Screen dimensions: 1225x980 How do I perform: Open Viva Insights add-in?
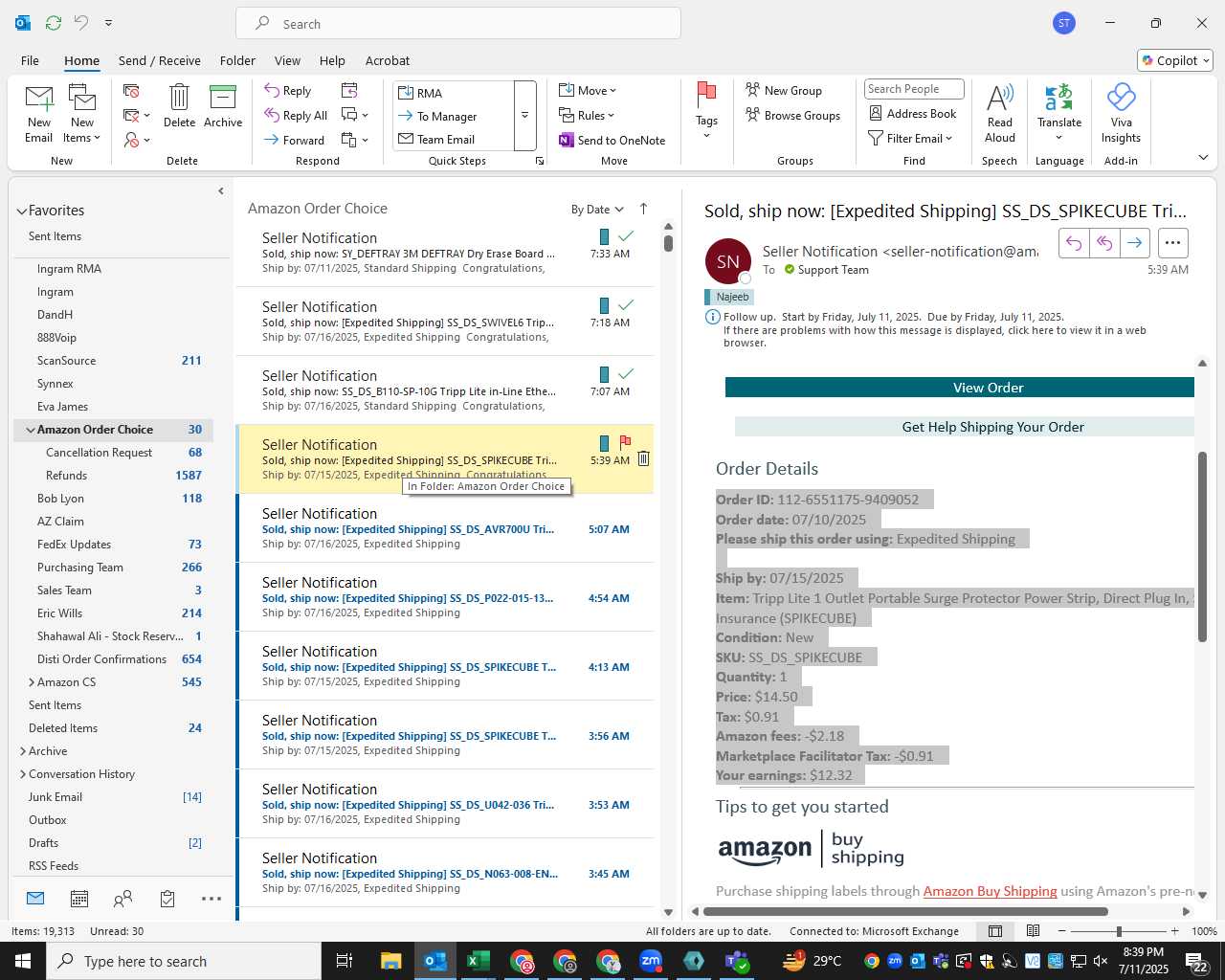click(1121, 113)
